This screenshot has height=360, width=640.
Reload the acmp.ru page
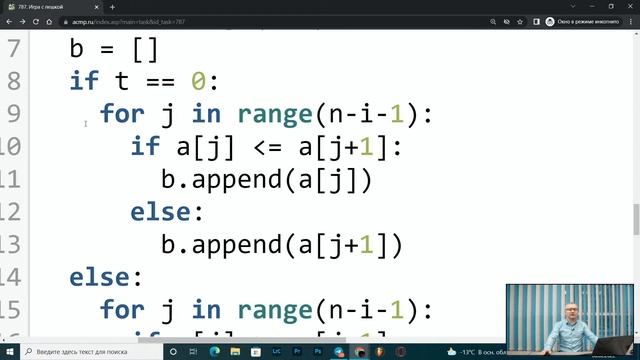pyautogui.click(x=36, y=22)
